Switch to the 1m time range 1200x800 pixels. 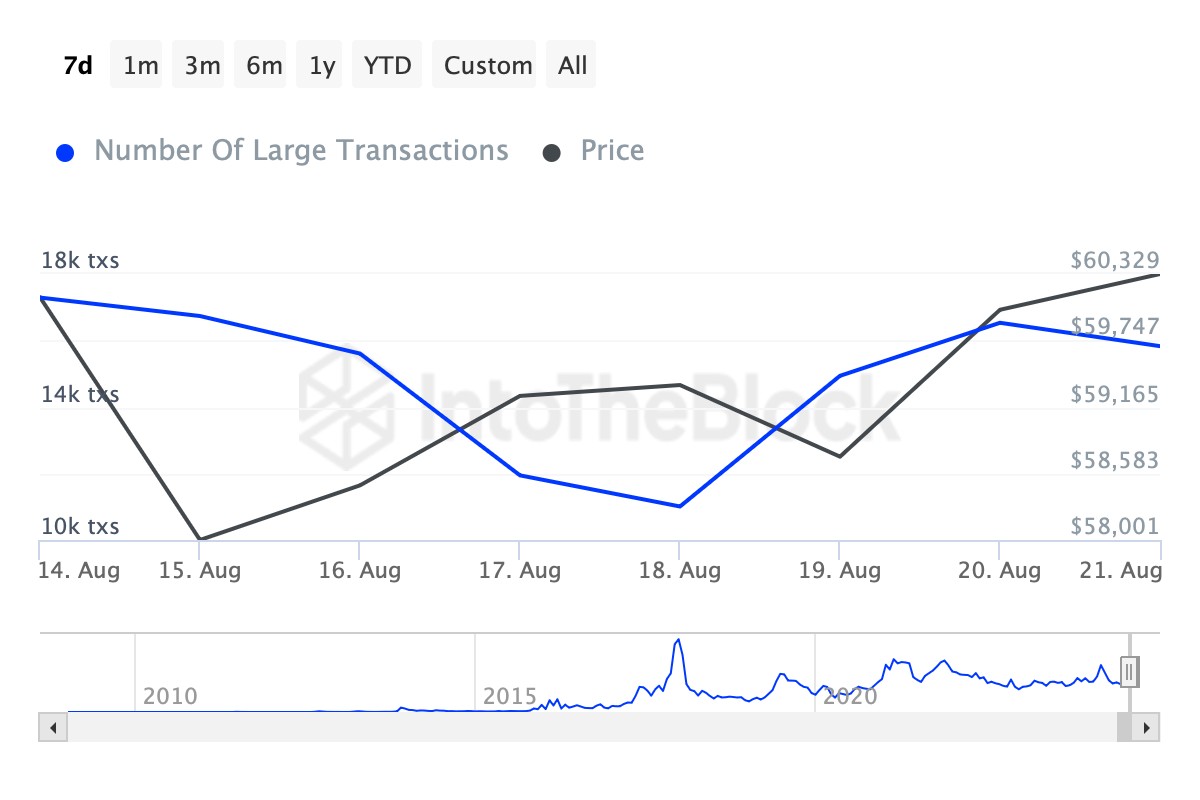(x=140, y=66)
